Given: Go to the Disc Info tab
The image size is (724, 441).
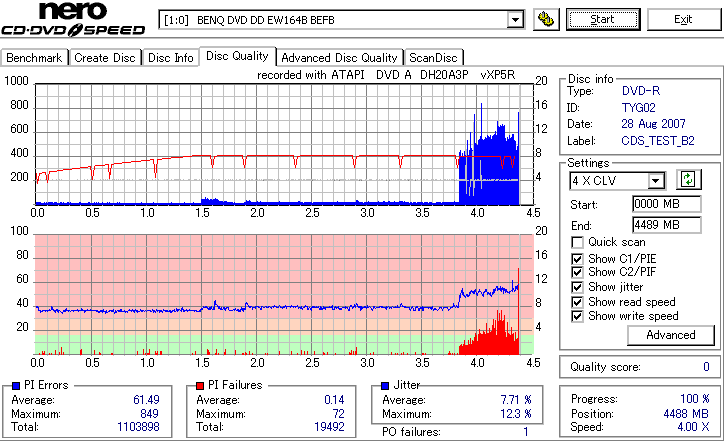Looking at the screenshot, I should point(170,58).
